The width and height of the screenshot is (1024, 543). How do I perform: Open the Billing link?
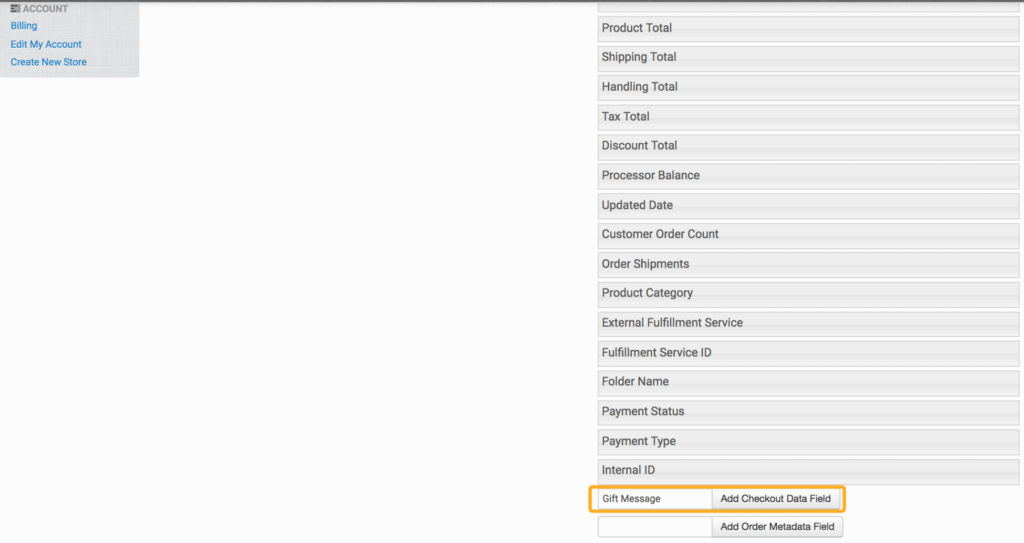(24, 26)
